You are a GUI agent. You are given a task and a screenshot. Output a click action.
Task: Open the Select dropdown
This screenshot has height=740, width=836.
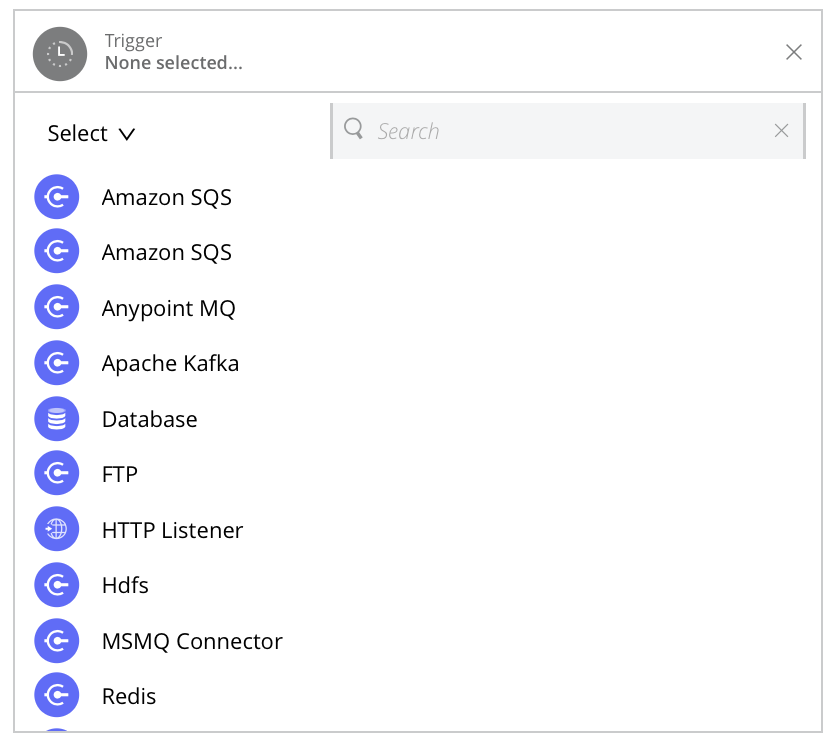pos(78,134)
